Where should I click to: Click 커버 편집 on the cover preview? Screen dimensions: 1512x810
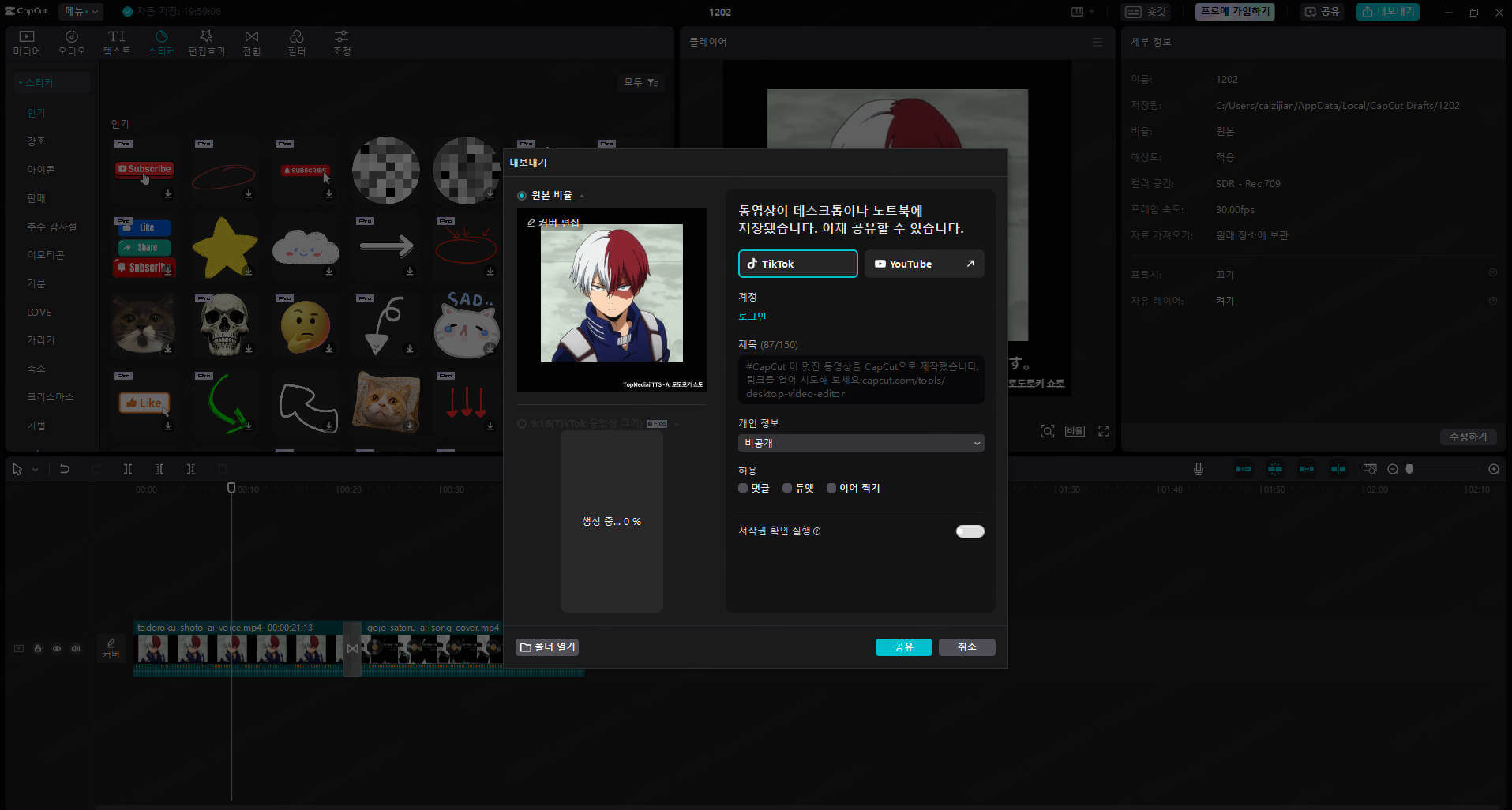point(553,223)
